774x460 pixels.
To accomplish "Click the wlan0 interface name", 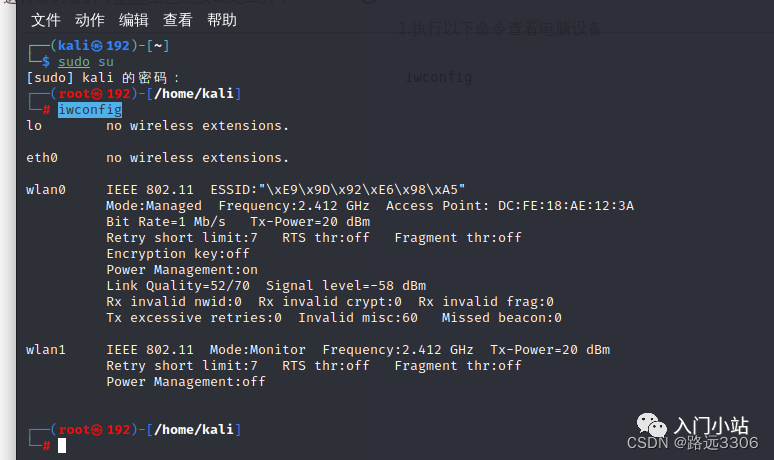I will (46, 190).
